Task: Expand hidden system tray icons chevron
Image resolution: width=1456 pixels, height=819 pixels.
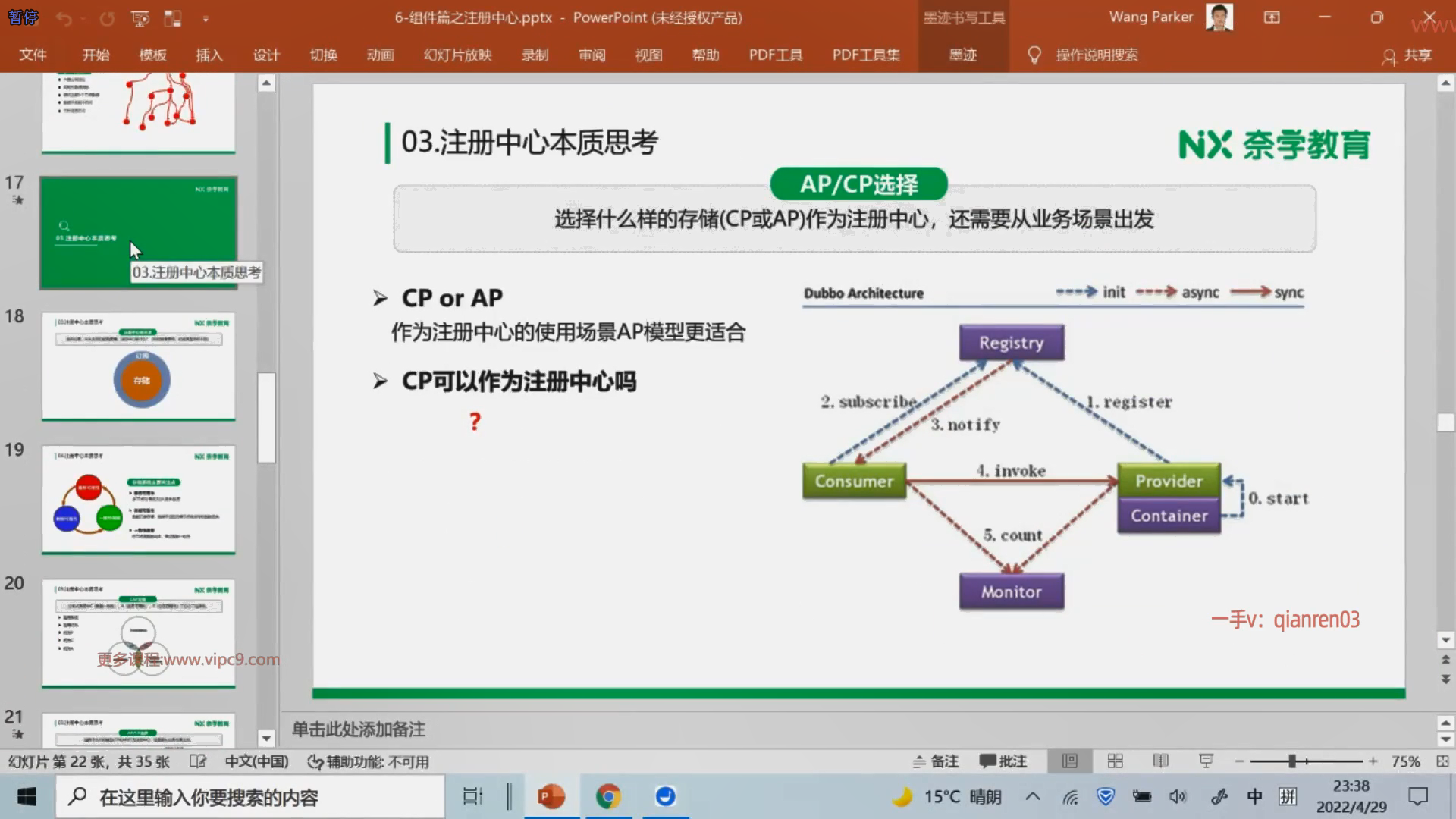Action: click(1033, 796)
